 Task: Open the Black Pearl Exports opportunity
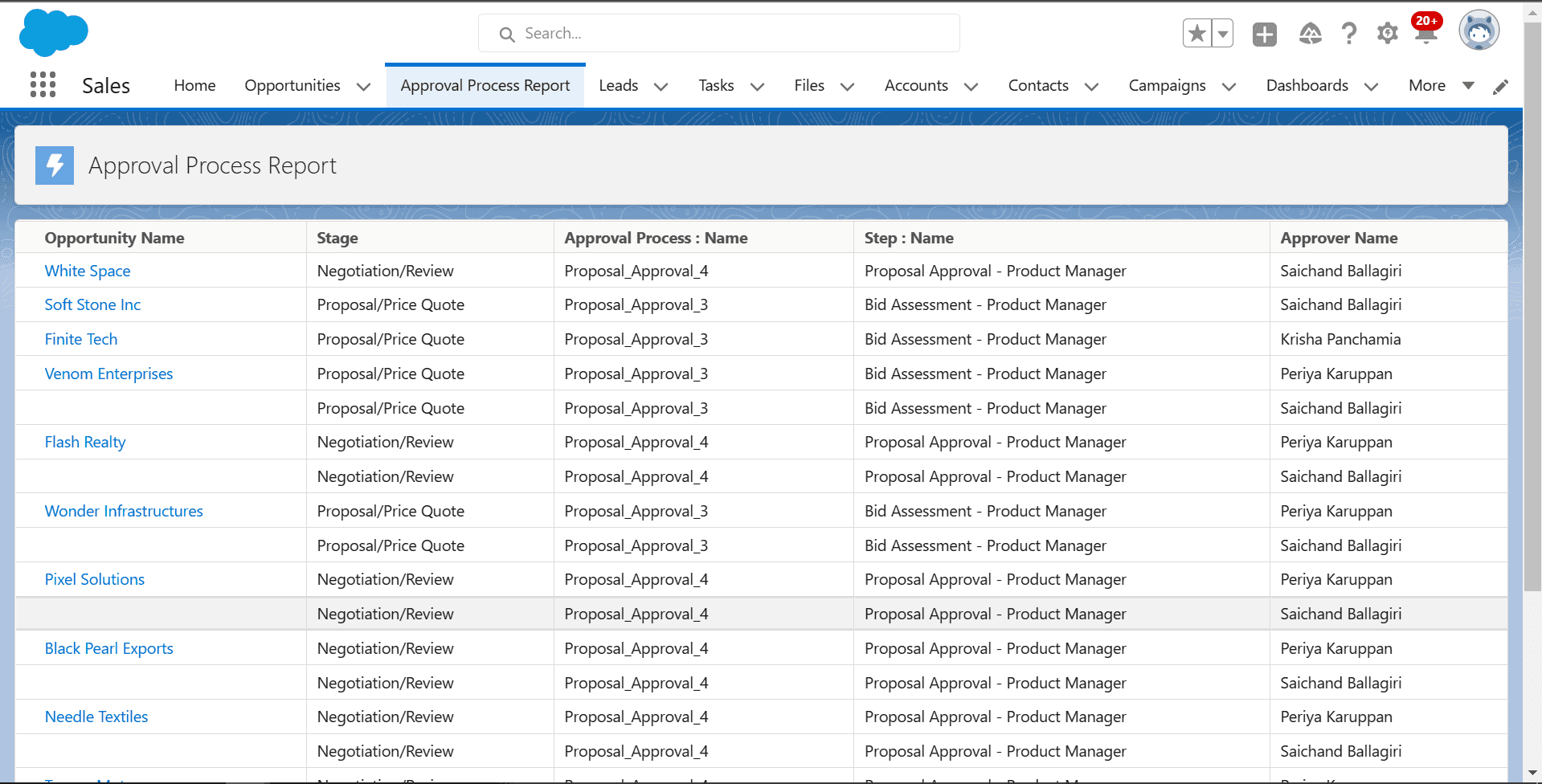click(x=108, y=648)
